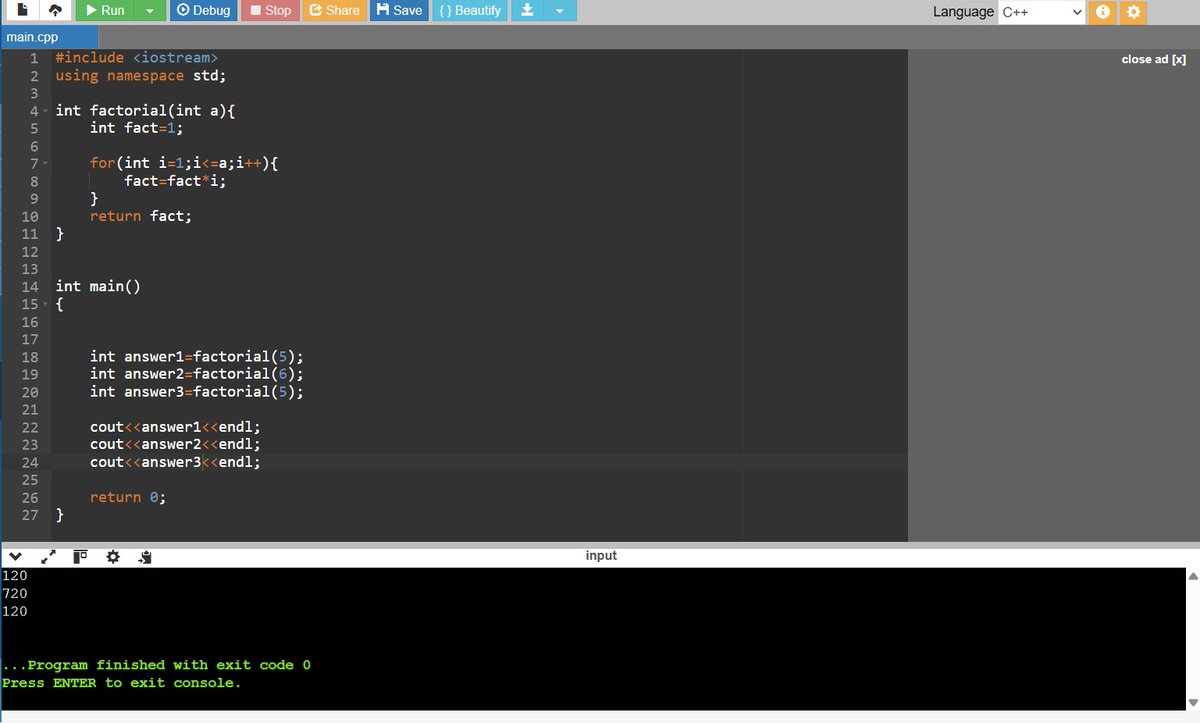Change console layout using the dock panel icon
1200x723 pixels.
click(x=79, y=556)
